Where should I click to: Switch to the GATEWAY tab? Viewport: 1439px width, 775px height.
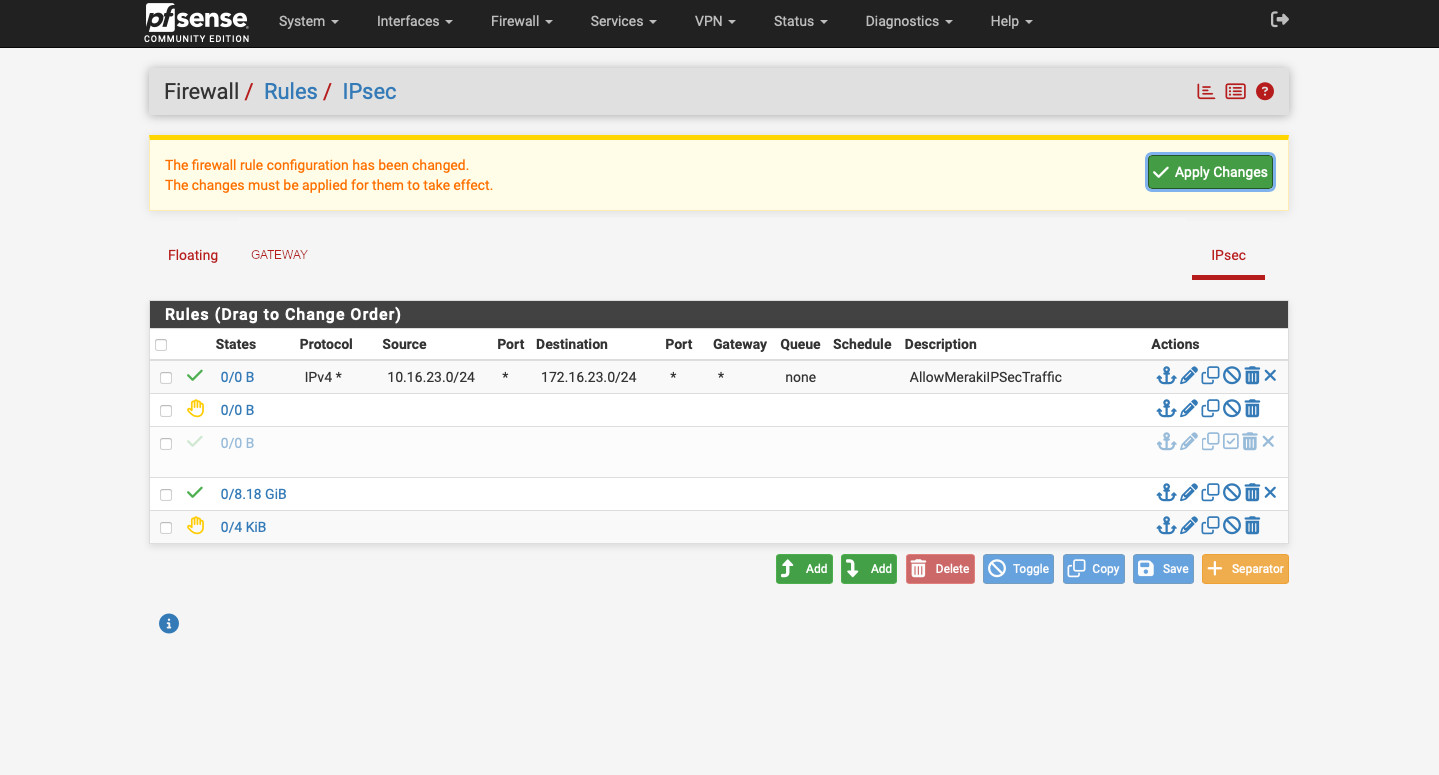pyautogui.click(x=279, y=255)
